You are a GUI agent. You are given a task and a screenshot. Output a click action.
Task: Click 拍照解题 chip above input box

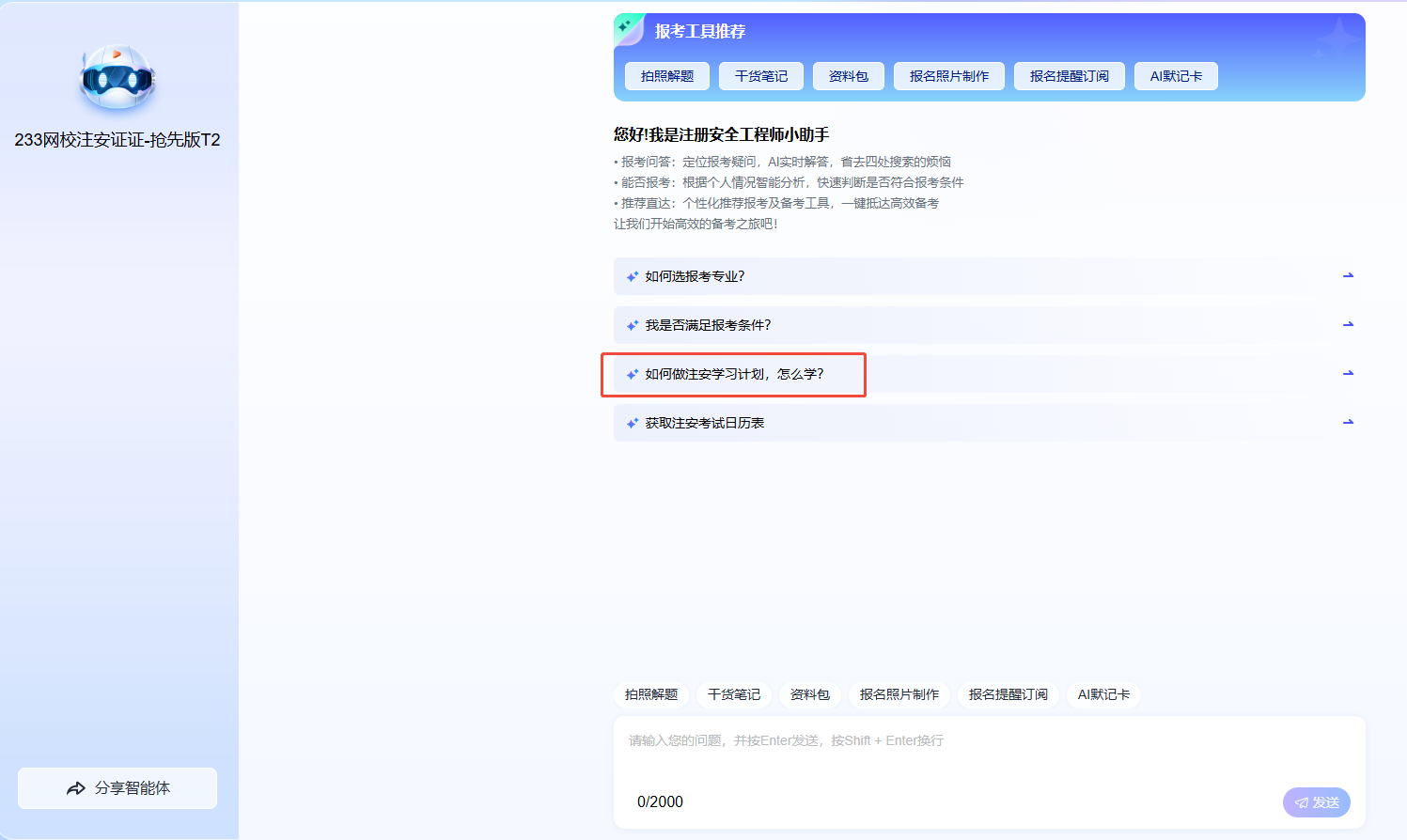pos(651,694)
